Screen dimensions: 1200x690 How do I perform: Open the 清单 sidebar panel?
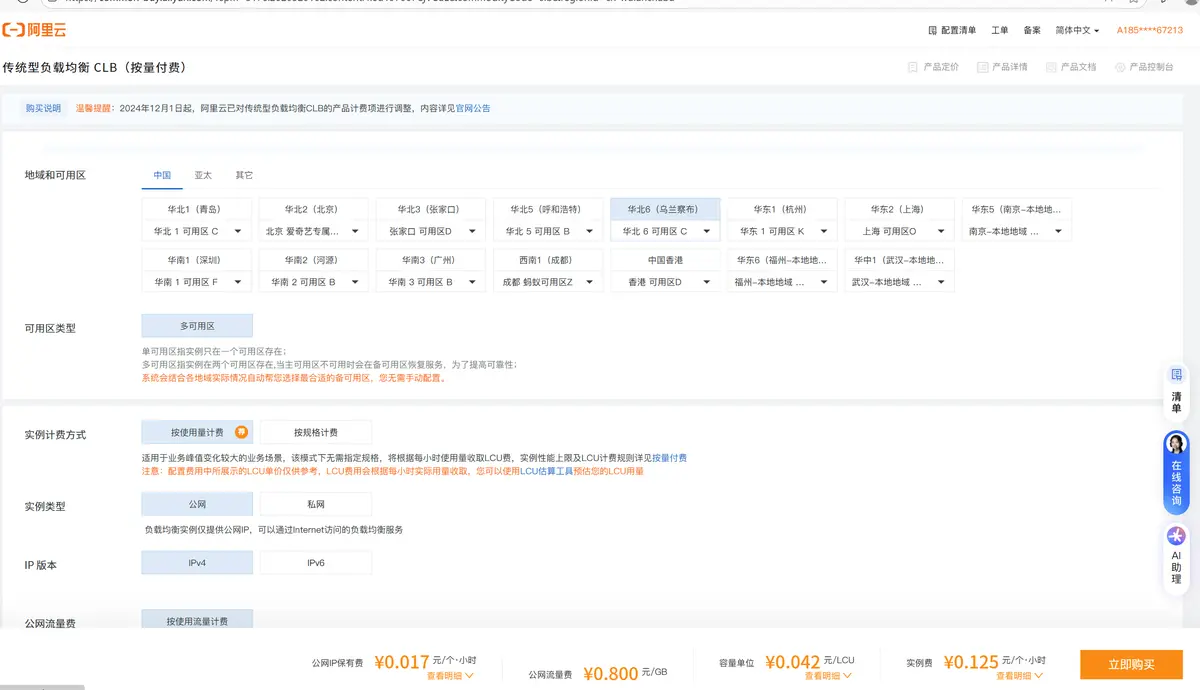click(1177, 390)
